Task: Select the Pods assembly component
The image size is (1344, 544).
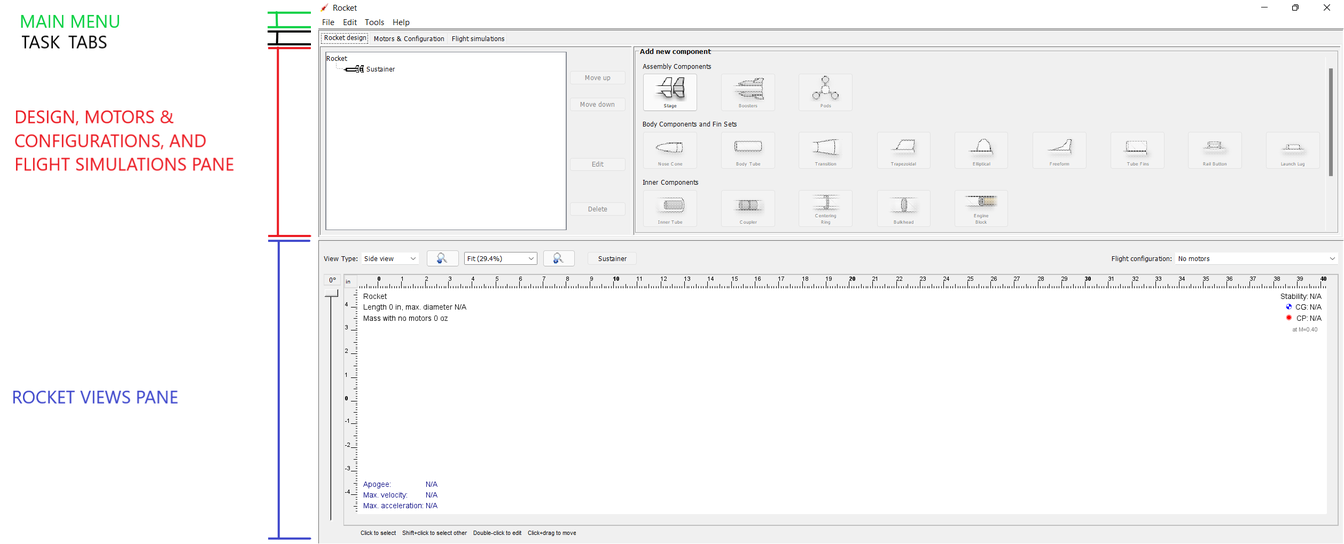Action: (x=825, y=92)
